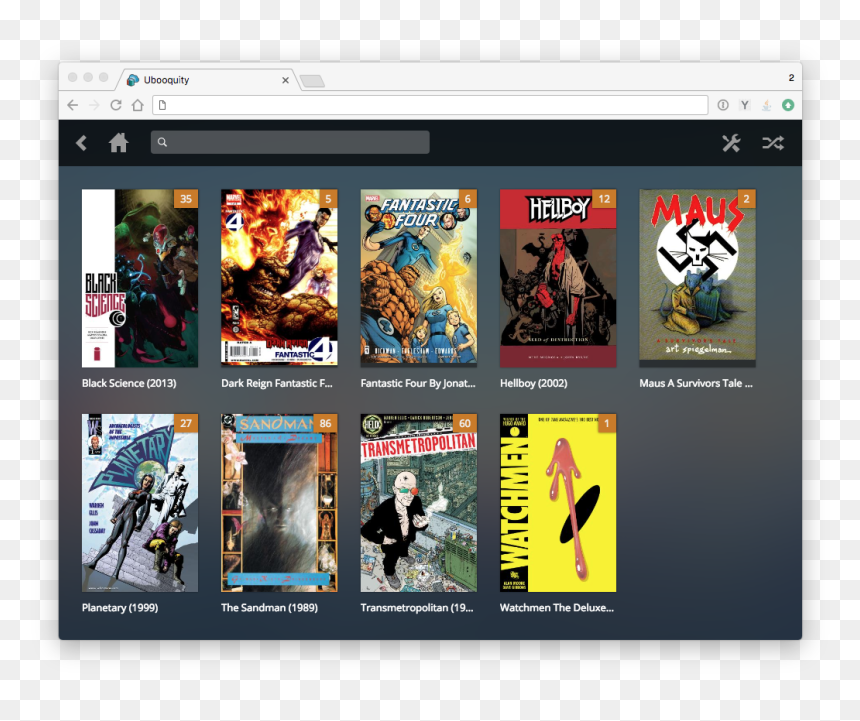This screenshot has height=721, width=860.
Task: Click the "Black Science (2013)" title
Action: coord(129,383)
